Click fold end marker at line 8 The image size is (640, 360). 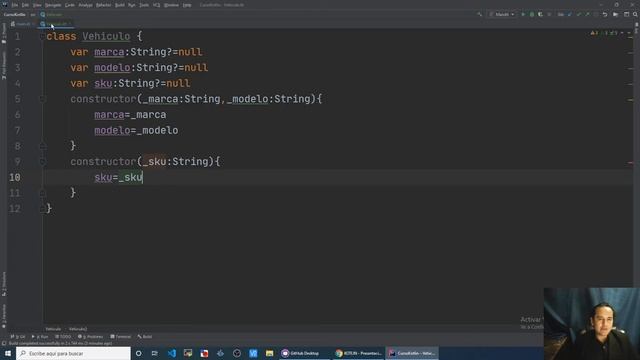[x=42, y=146]
